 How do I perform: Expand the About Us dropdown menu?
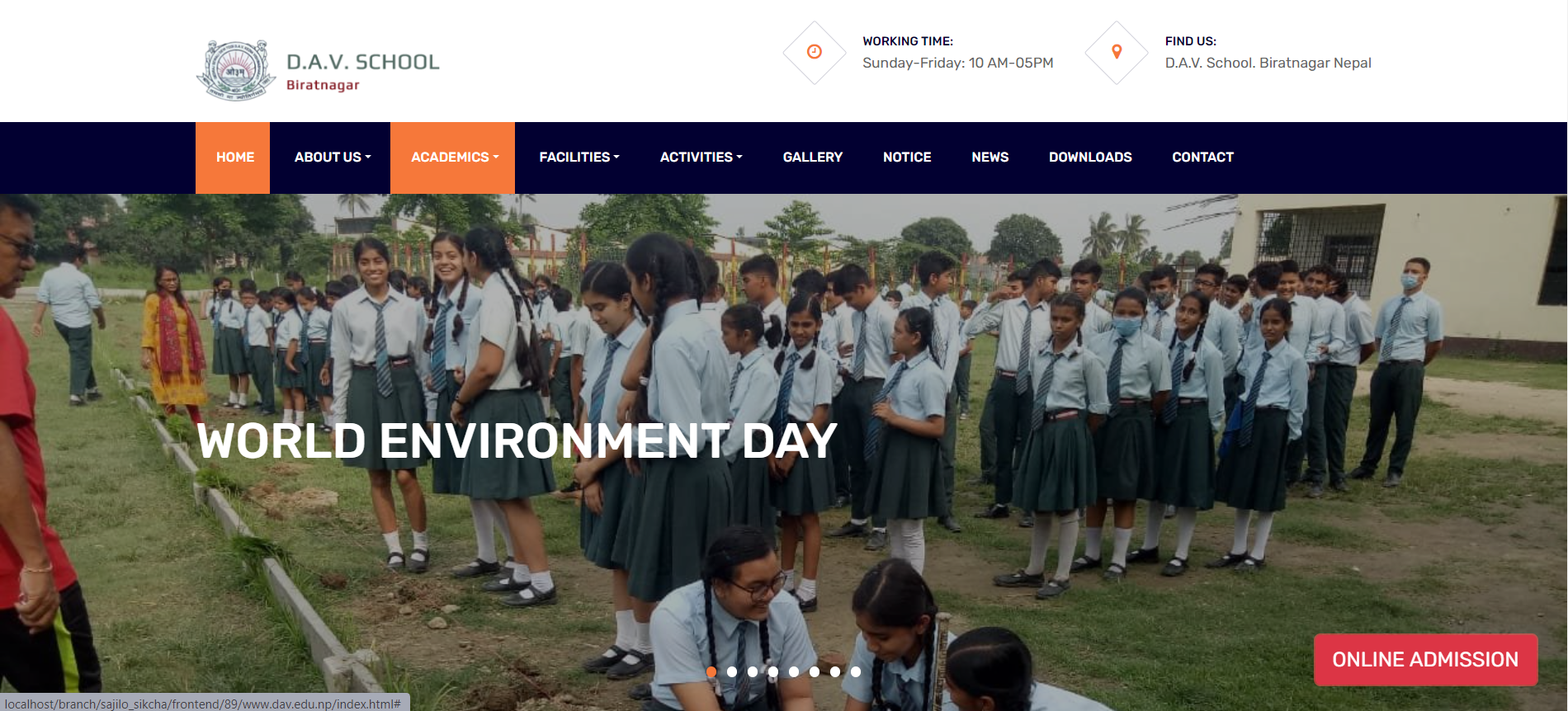pos(332,158)
